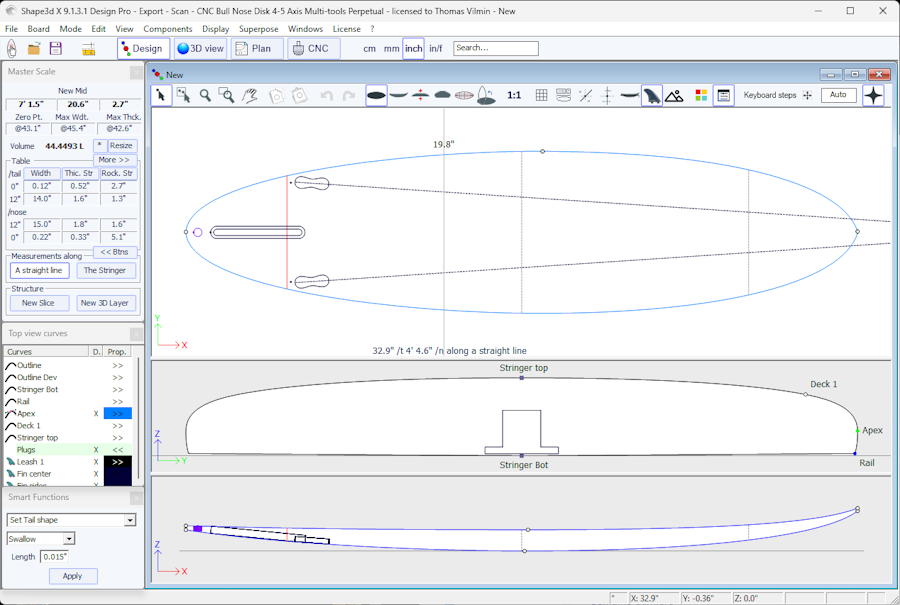The height and width of the screenshot is (605, 900).
Task: Collapse Plugs properties with << button
Action: 118,450
